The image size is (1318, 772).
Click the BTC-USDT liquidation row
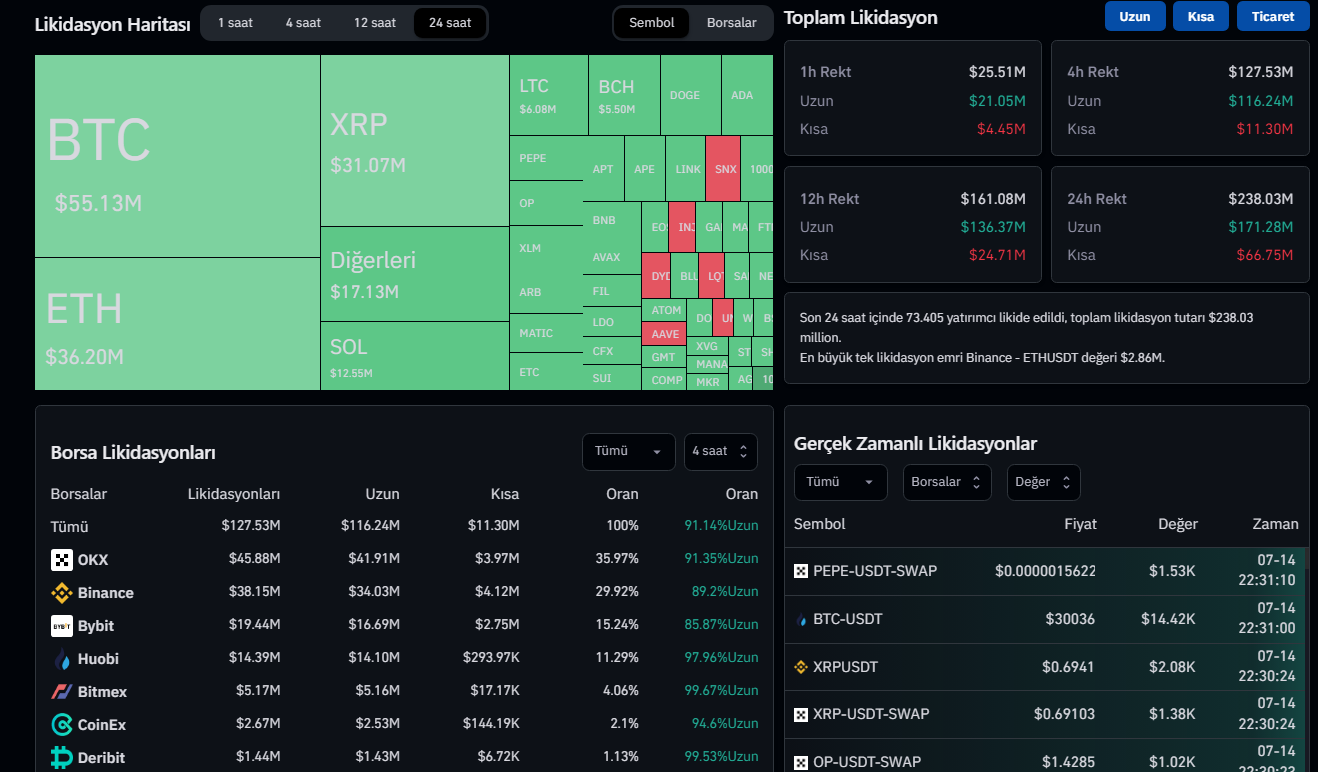[1045, 619]
